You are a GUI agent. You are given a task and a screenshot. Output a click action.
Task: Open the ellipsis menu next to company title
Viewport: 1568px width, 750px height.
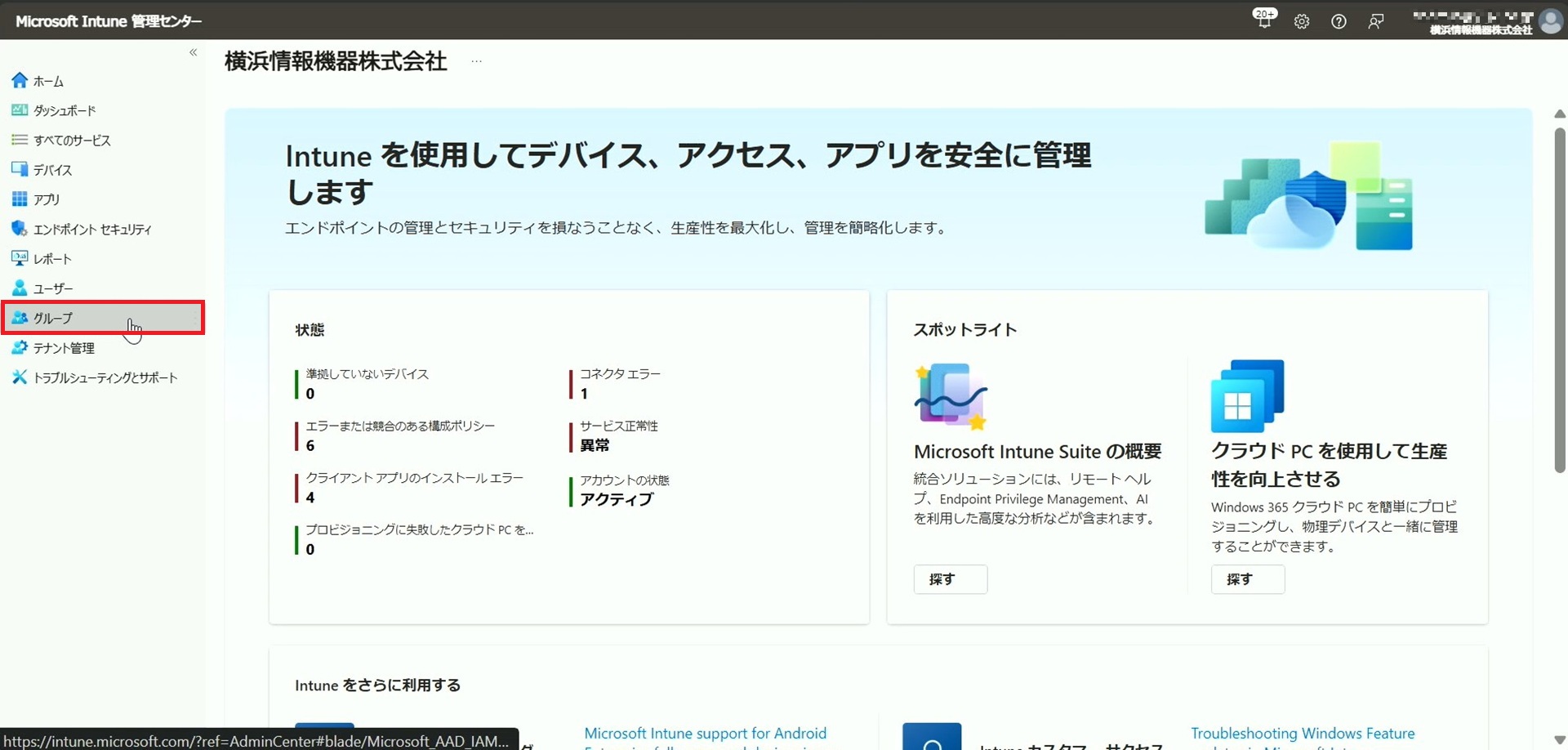click(x=477, y=61)
